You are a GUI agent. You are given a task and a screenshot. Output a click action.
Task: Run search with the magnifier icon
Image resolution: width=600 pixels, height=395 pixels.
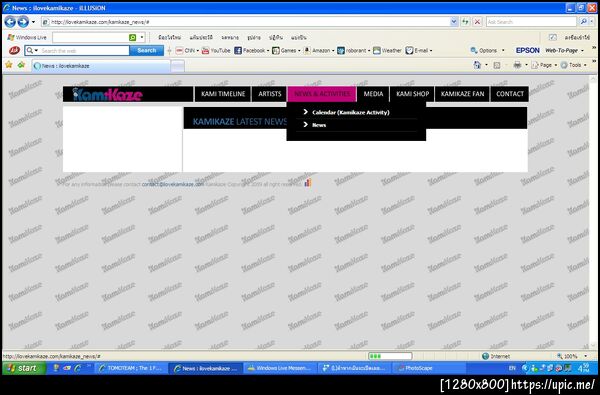tap(583, 22)
